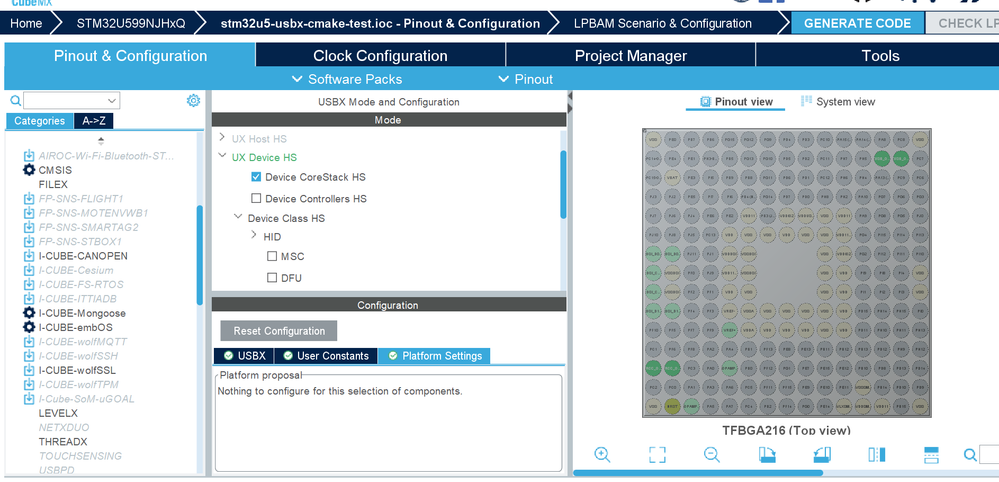Zoom out of the pinout view
The height and width of the screenshot is (482, 999).
(712, 454)
